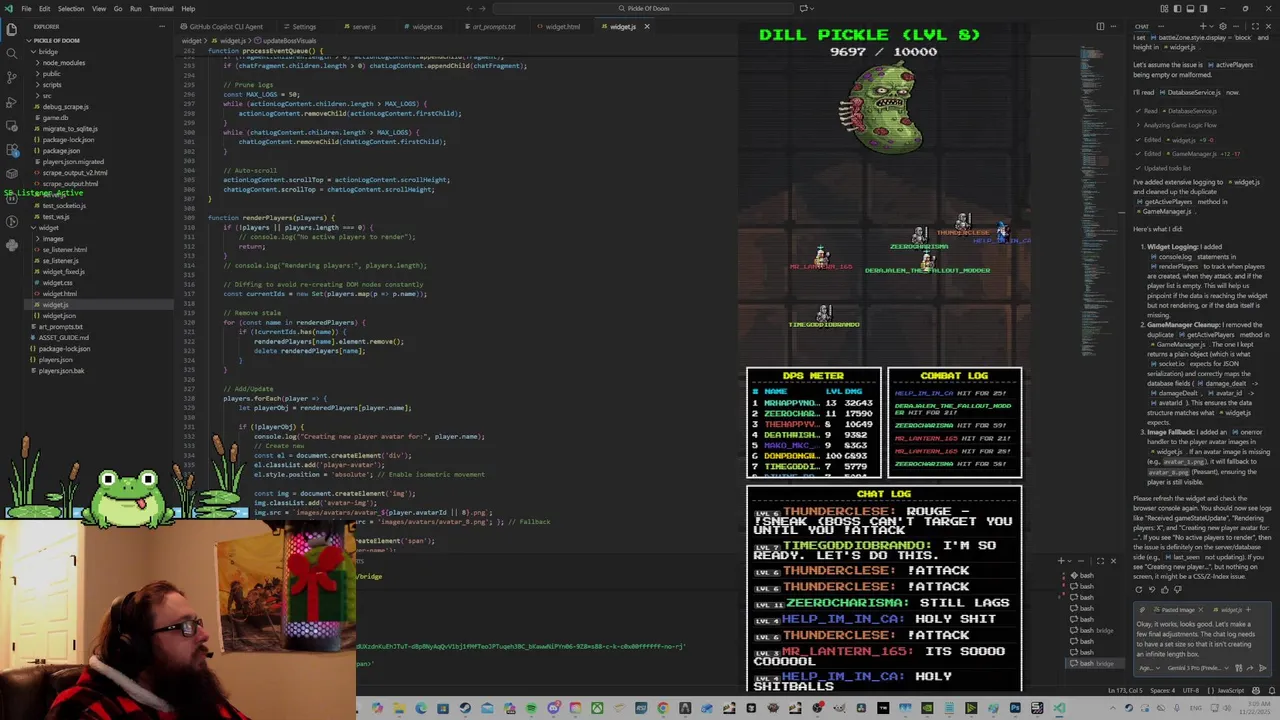The image size is (1280, 720).
Task: Click the thumbs up feedback icon
Action: [1165, 590]
